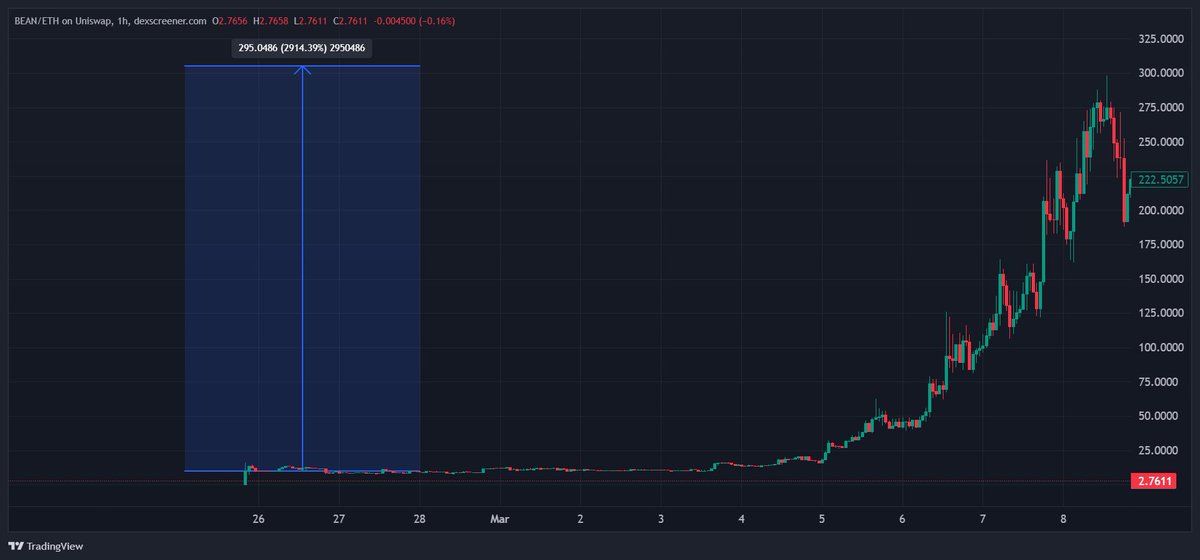Click the 150.0000 price axis label
This screenshot has height=560, width=1200.
pos(1161,279)
